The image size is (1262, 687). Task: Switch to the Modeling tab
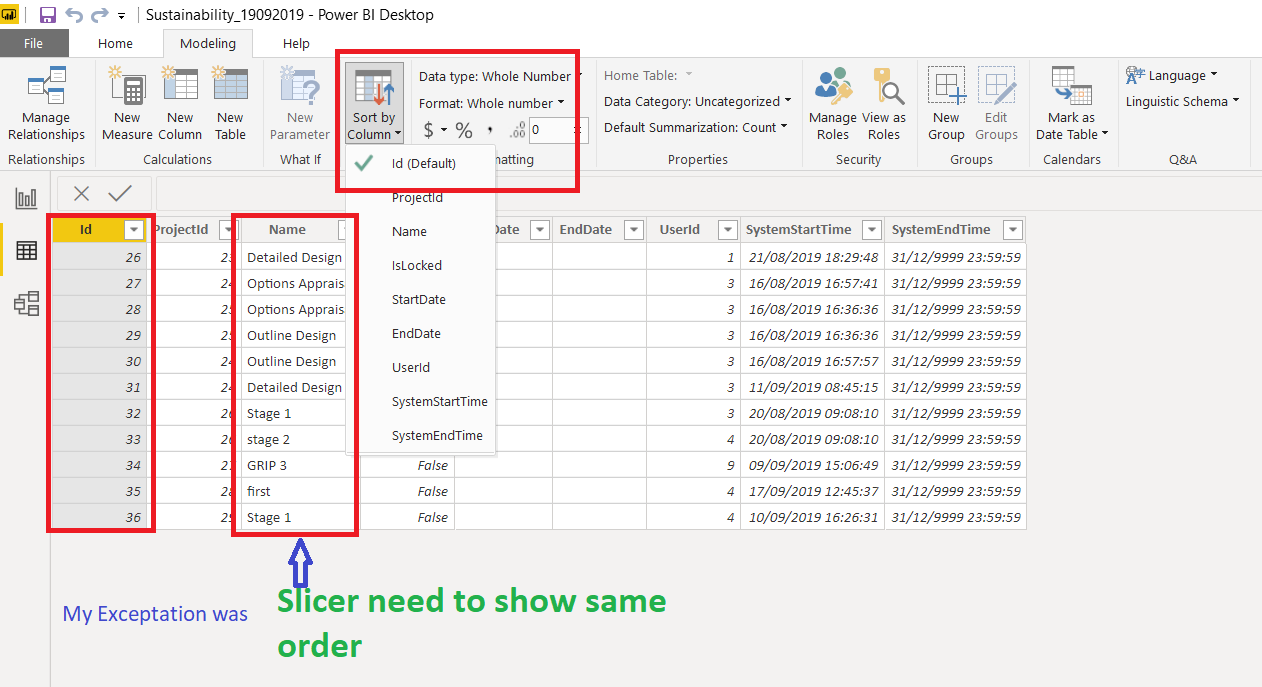pyautogui.click(x=208, y=43)
